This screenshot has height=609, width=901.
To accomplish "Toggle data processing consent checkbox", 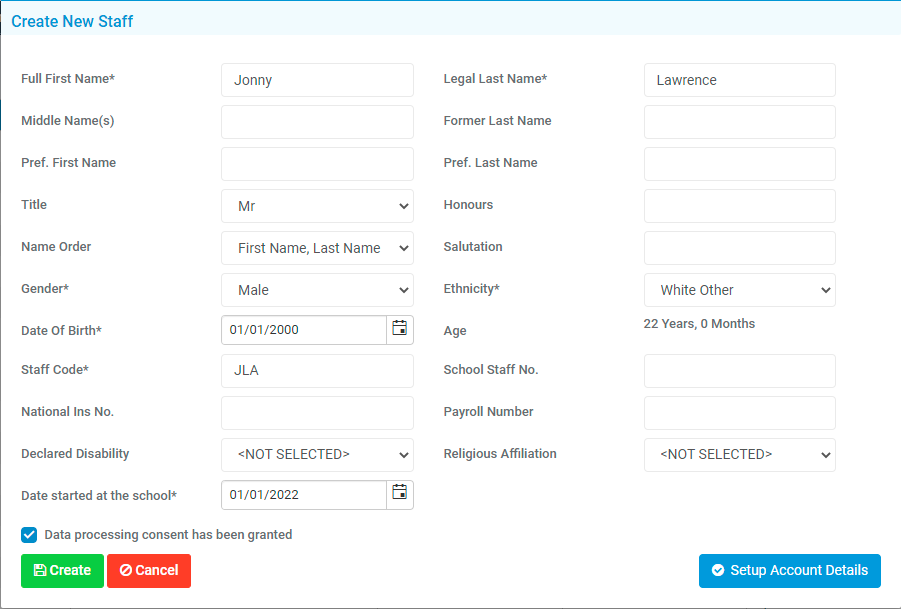I will [29, 535].
